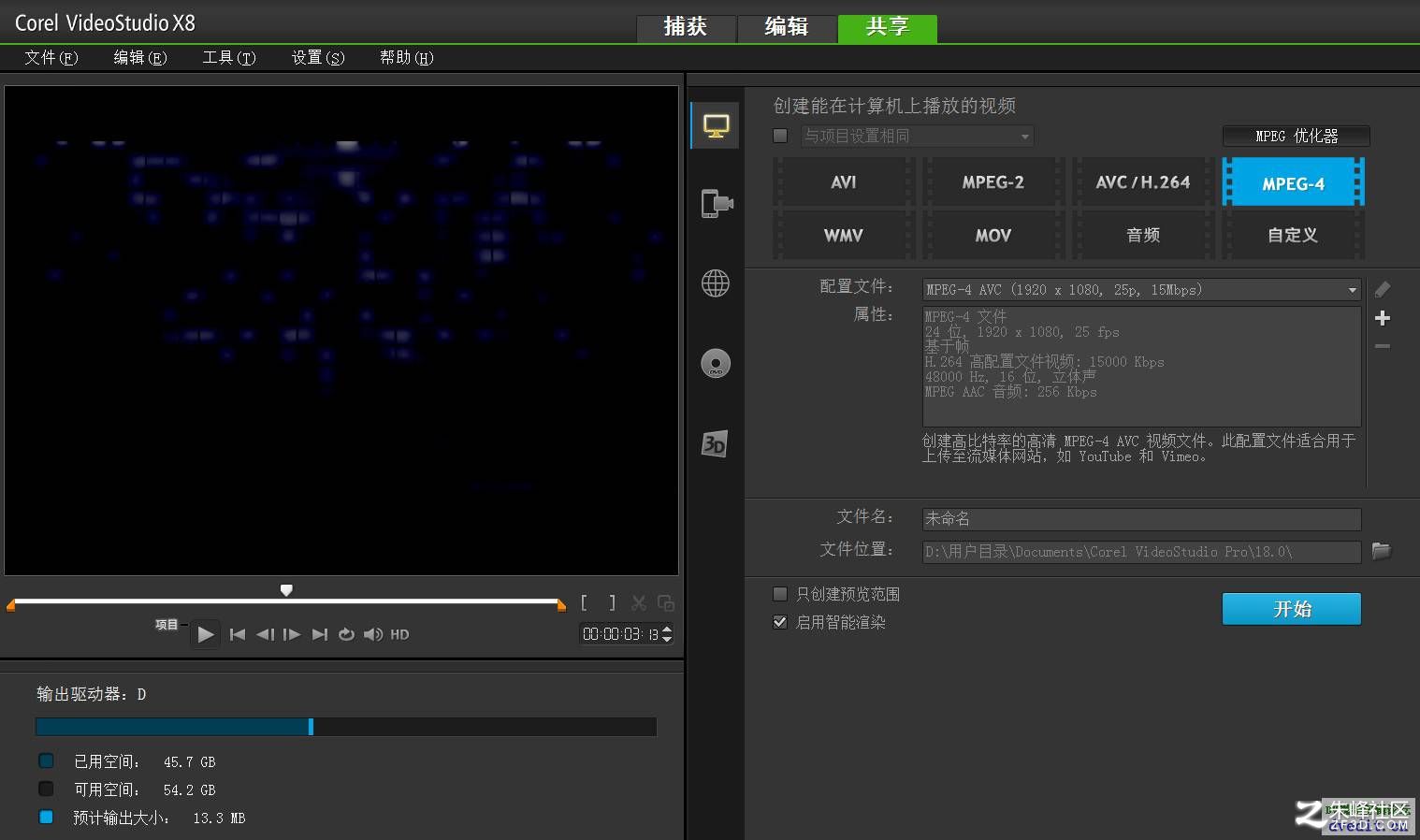
Task: Choose the Custom format button
Action: (x=1293, y=235)
